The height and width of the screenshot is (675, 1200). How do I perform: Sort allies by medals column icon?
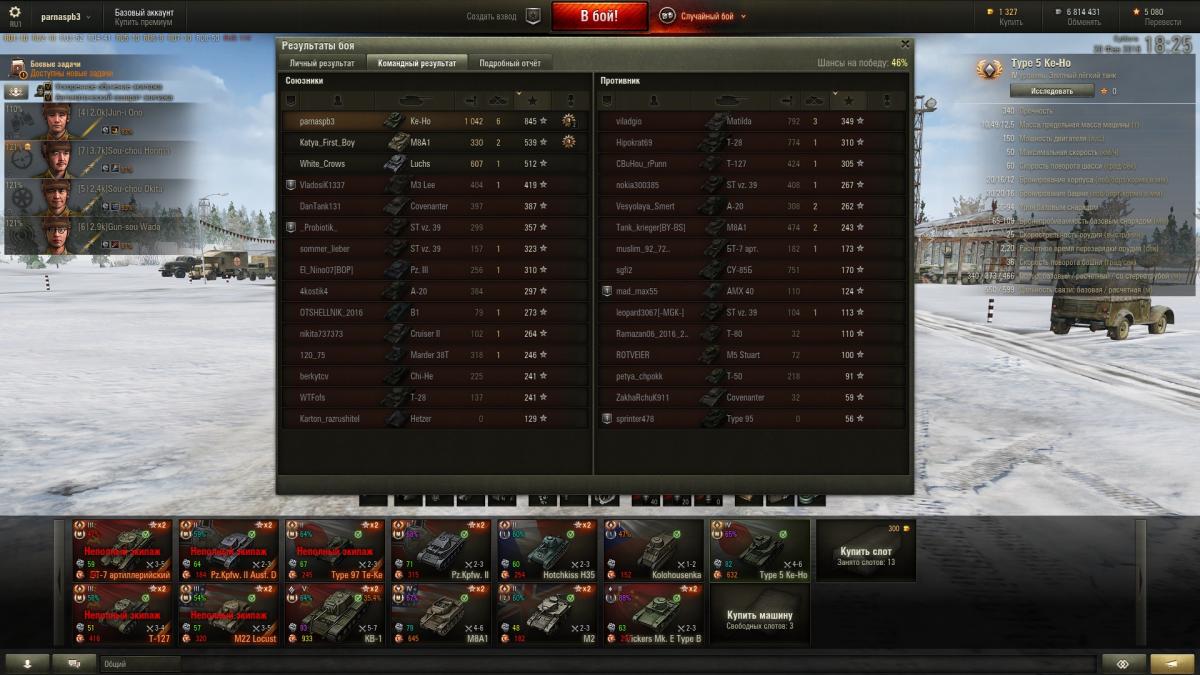570,101
